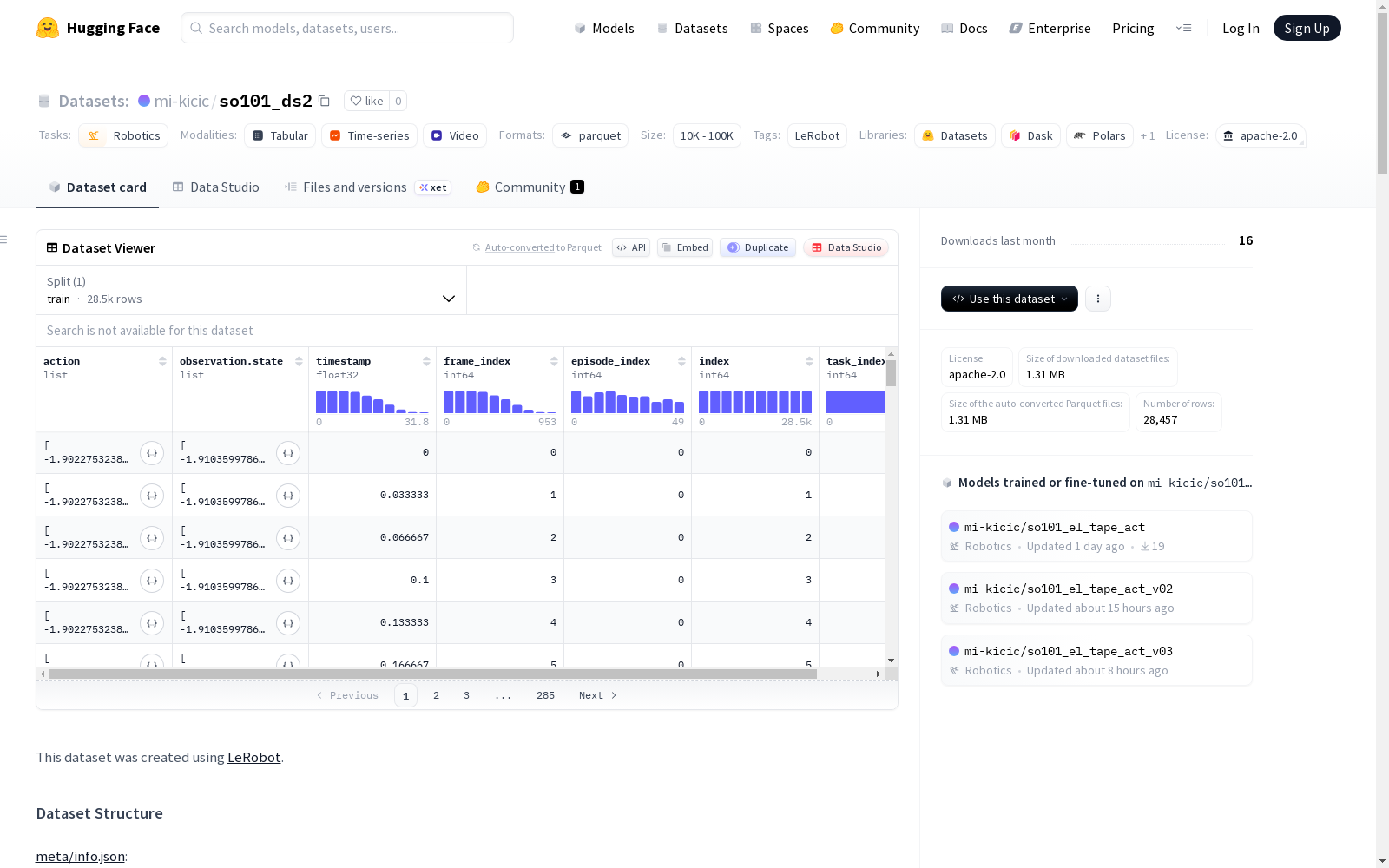Expand the Use this dataset dropdown
Image resolution: width=1389 pixels, height=868 pixels.
[x=1010, y=299]
